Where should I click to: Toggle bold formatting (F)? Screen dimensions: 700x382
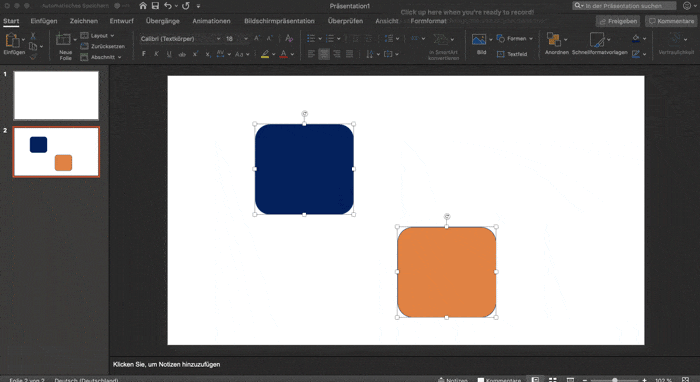pyautogui.click(x=144, y=54)
